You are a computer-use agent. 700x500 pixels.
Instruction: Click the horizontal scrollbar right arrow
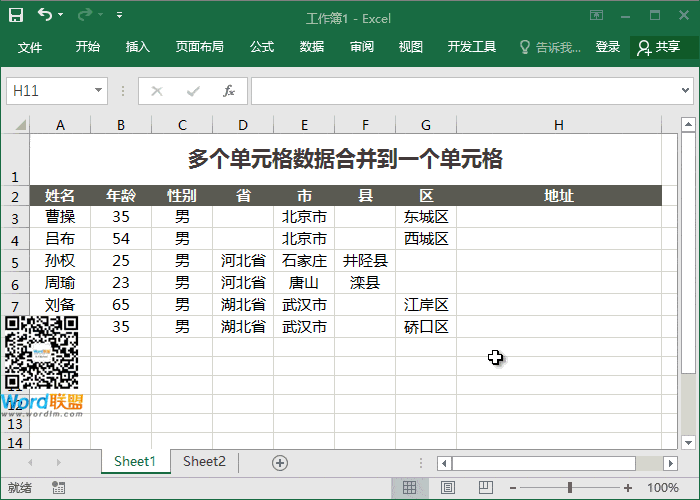[x=670, y=463]
